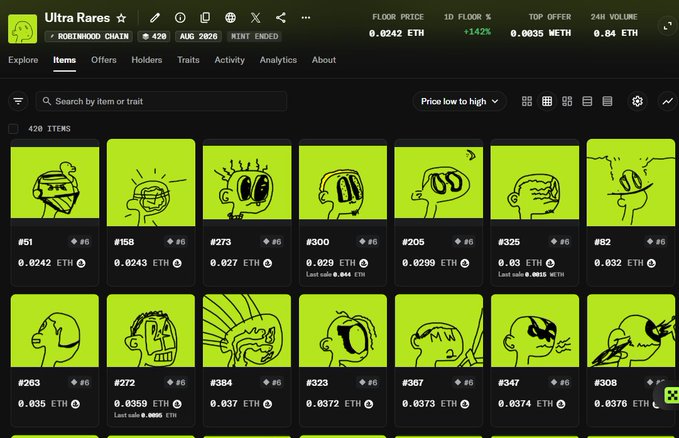This screenshot has height=438, width=679.
Task: Open item #300 thumbnail
Action: [x=343, y=182]
